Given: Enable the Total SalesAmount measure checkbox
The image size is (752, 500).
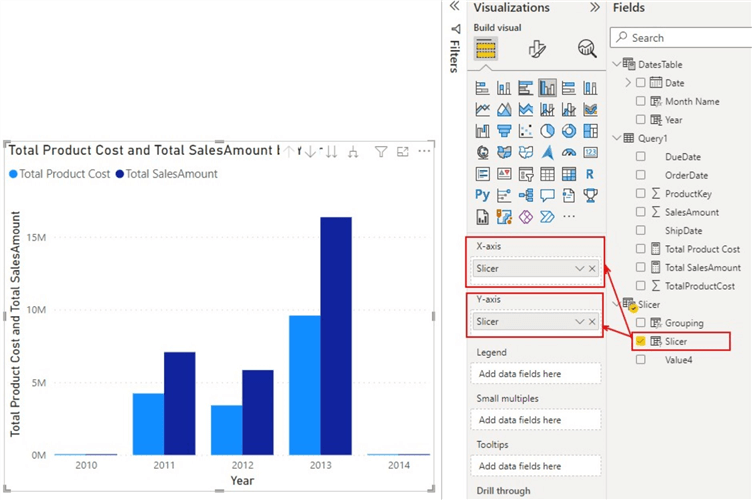Looking at the screenshot, I should [x=640, y=267].
